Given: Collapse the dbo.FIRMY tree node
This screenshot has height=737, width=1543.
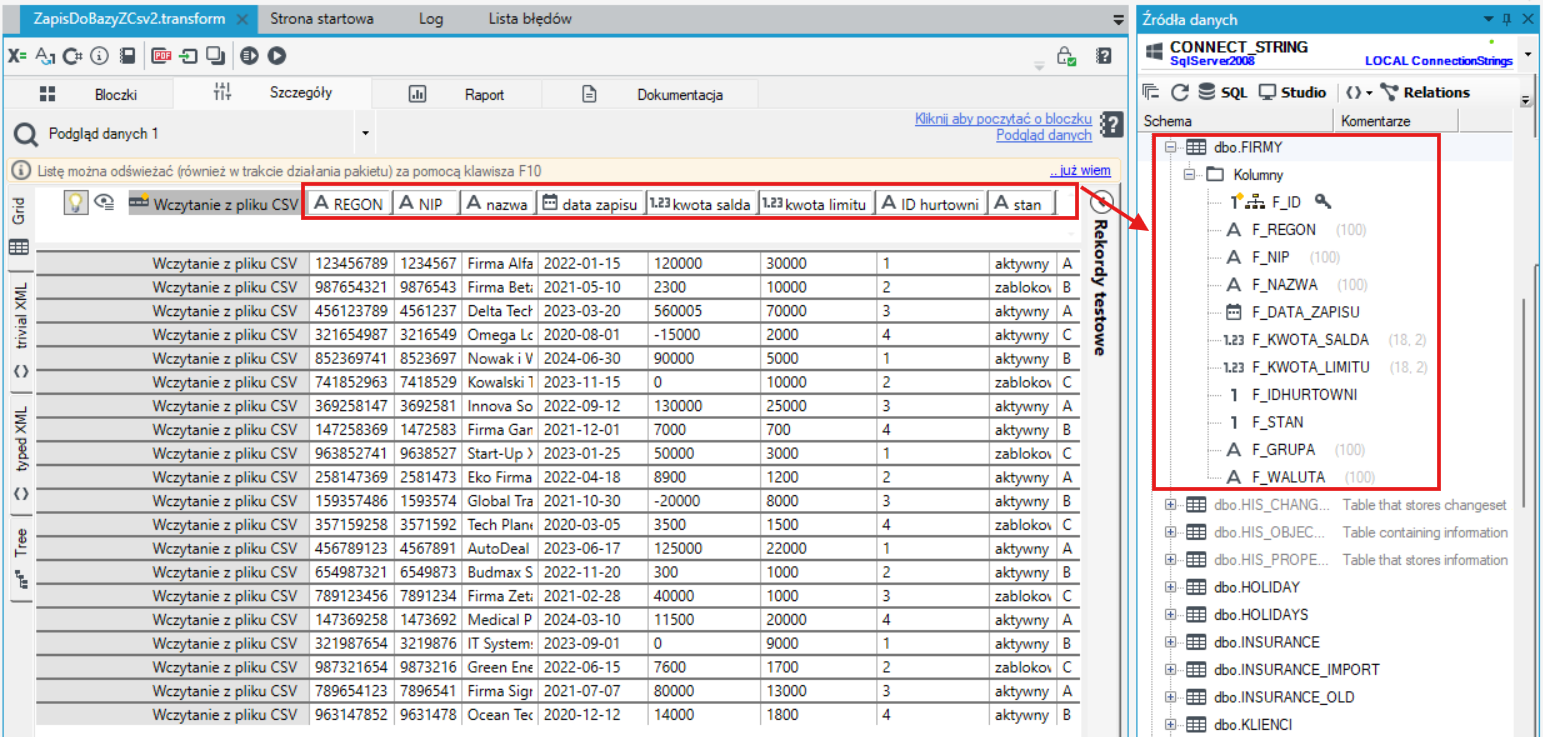Looking at the screenshot, I should [1170, 147].
